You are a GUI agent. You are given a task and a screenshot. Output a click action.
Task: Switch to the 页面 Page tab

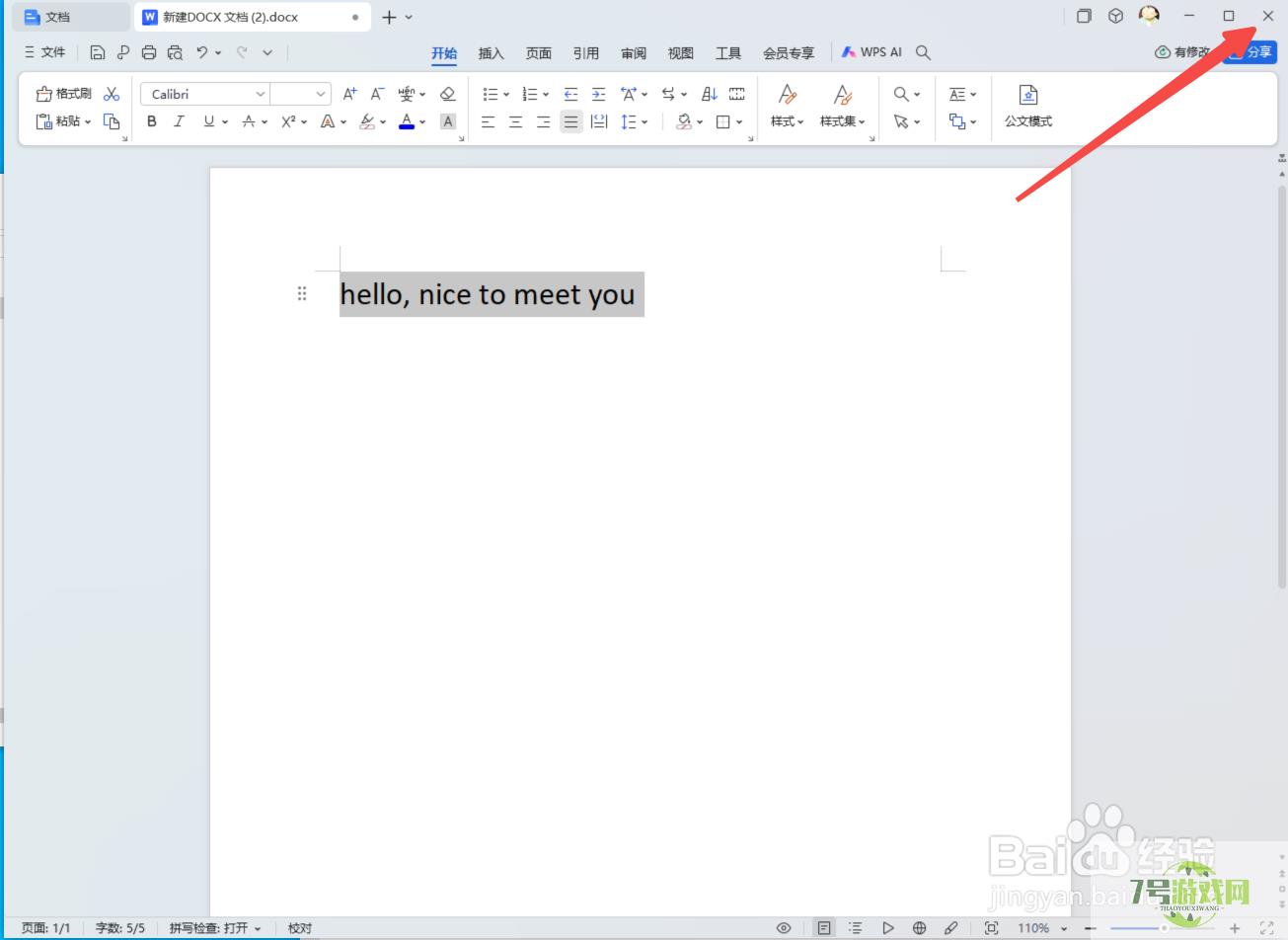(x=539, y=53)
